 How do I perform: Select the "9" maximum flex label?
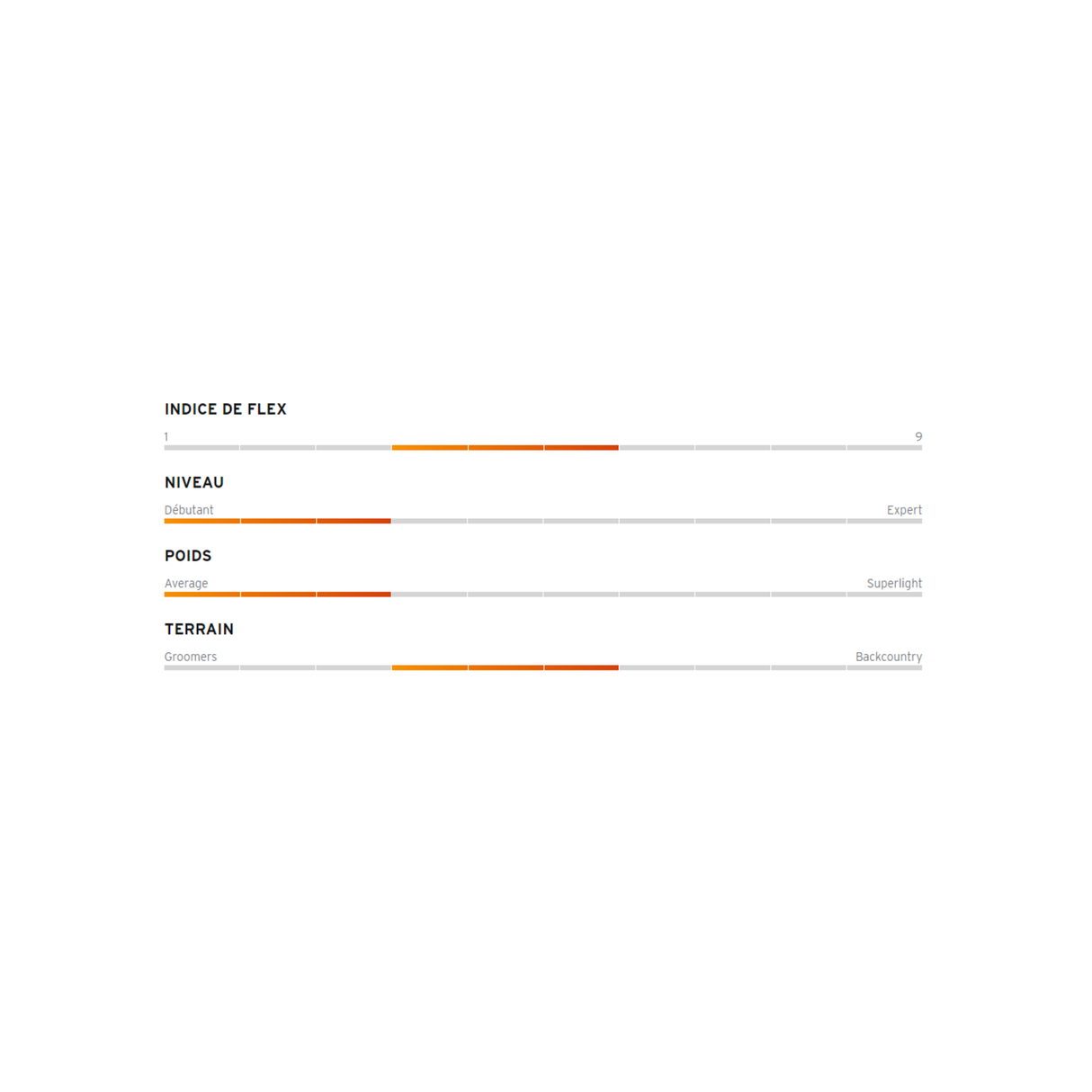918,437
